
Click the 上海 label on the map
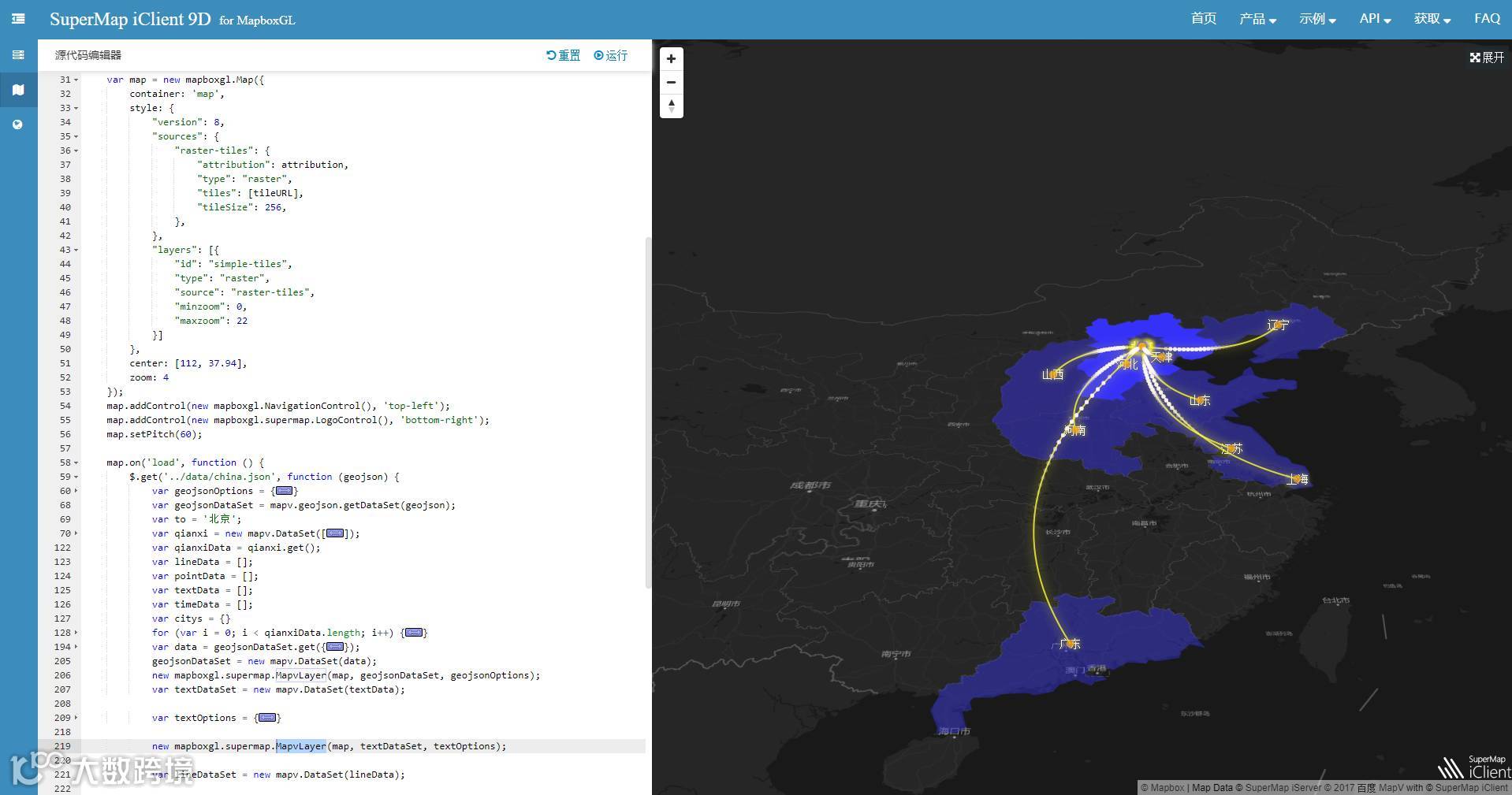tap(1297, 479)
